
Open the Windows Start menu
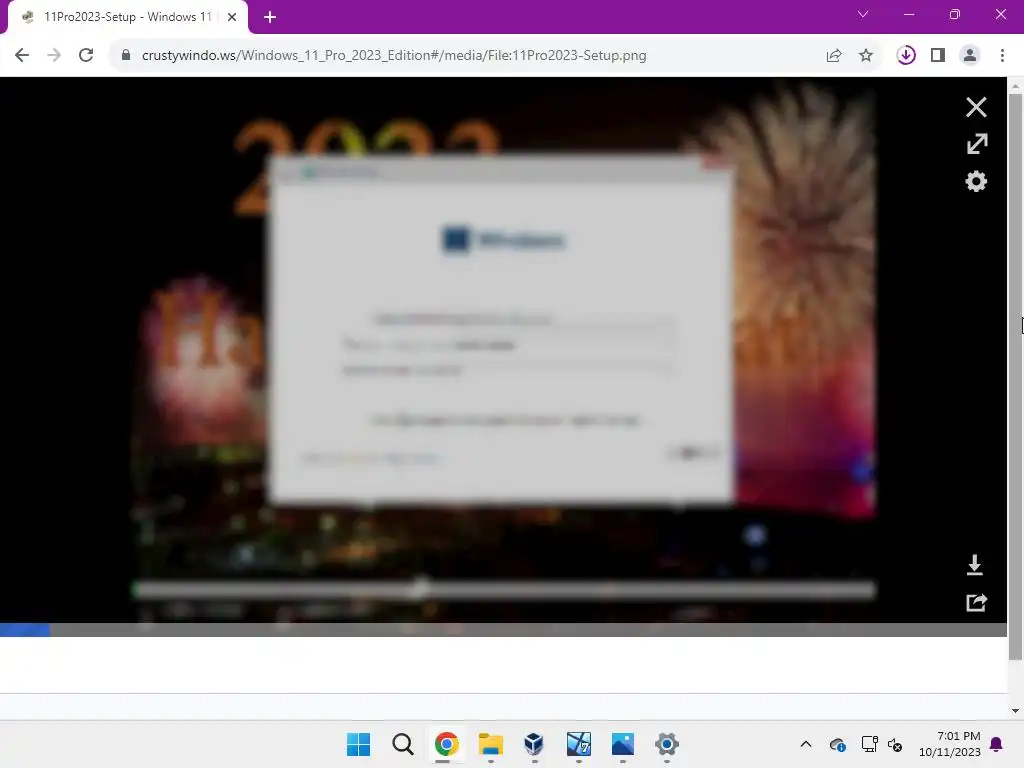pyautogui.click(x=358, y=744)
